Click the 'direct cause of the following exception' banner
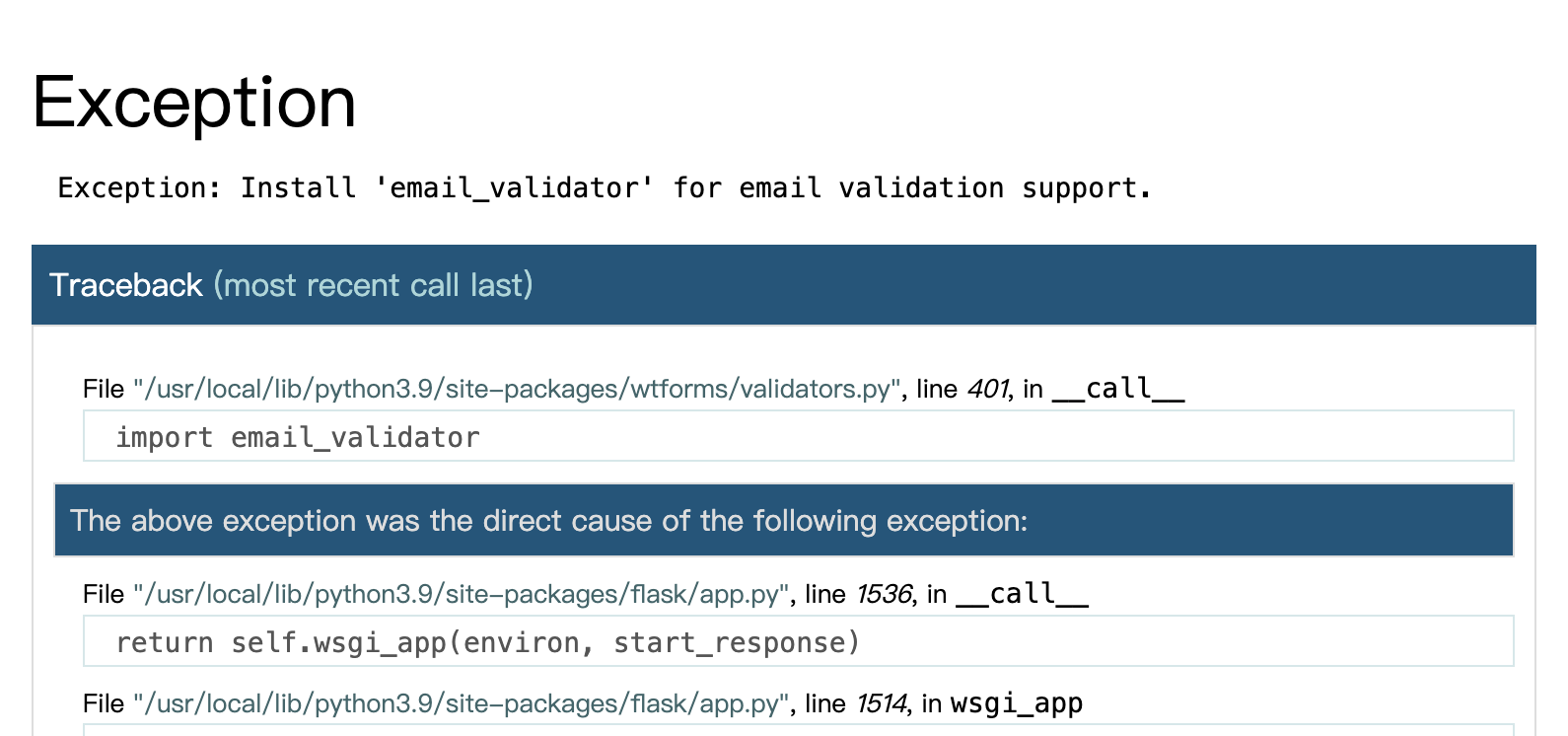This screenshot has height=736, width=1568. 784,520
